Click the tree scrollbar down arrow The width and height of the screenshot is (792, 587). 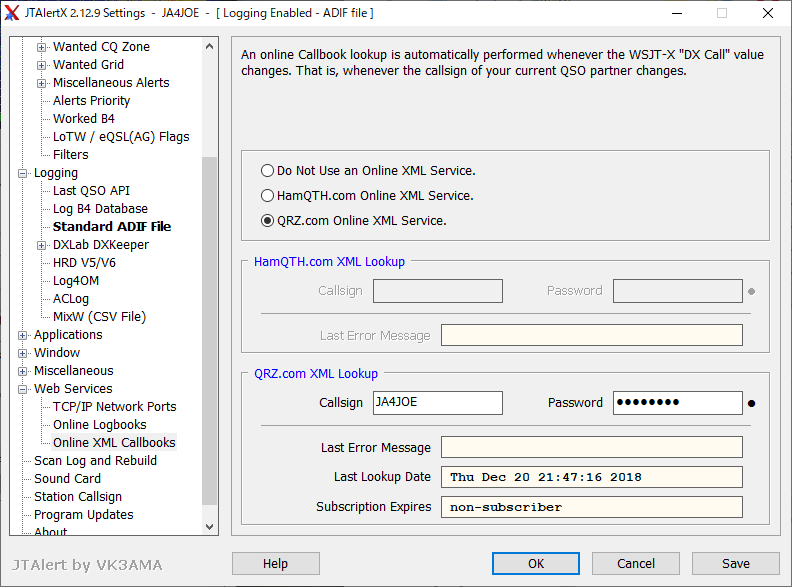coord(210,526)
